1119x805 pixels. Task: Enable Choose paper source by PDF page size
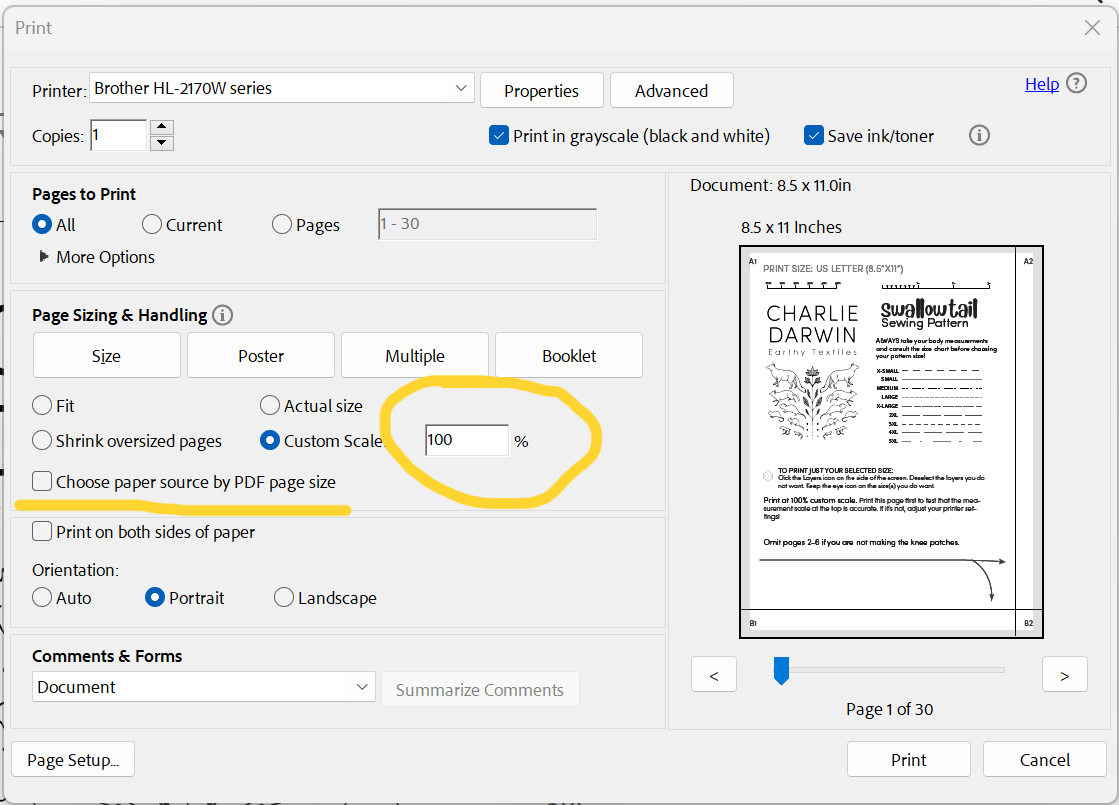click(42, 482)
